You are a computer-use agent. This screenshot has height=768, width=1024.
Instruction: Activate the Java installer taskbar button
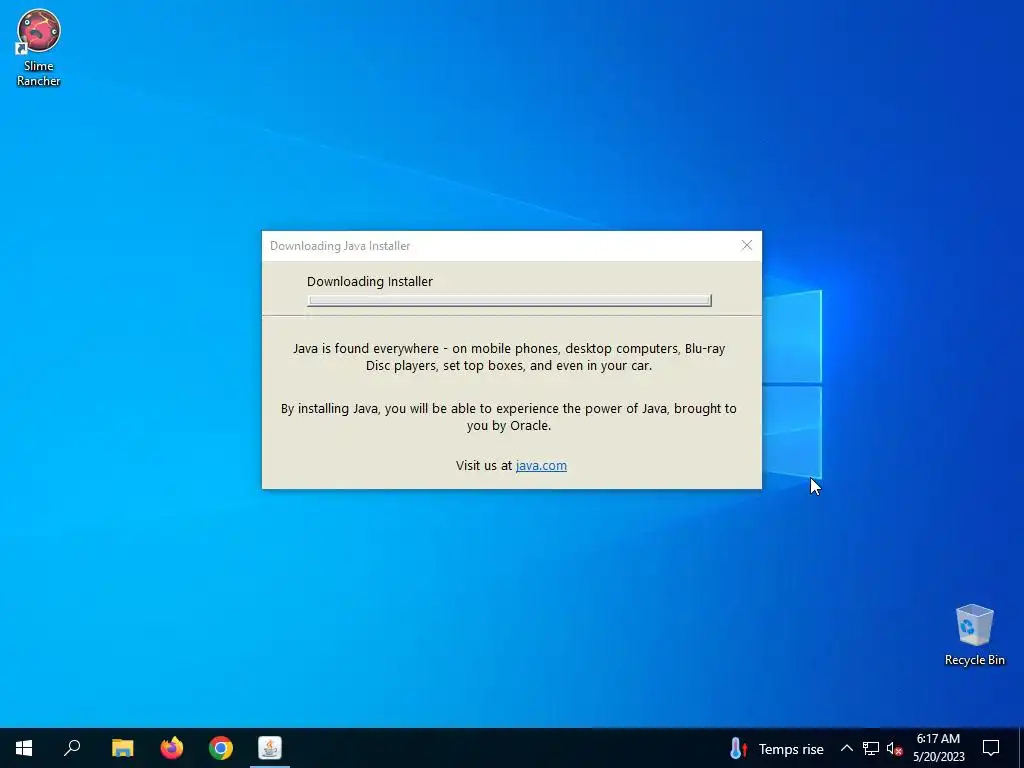point(270,748)
